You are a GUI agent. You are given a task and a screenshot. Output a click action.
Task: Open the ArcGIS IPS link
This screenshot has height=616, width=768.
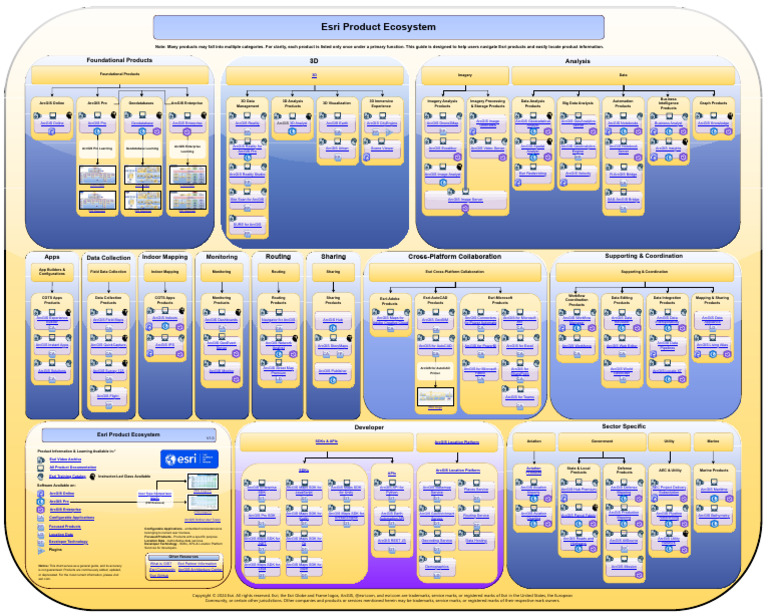pyautogui.click(x=165, y=345)
